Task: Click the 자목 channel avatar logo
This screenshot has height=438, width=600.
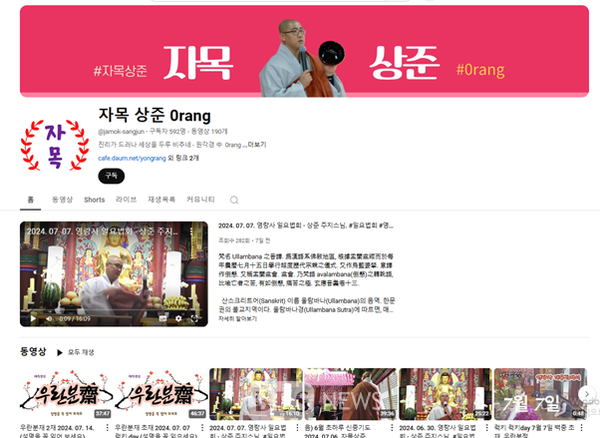Action: 55,145
